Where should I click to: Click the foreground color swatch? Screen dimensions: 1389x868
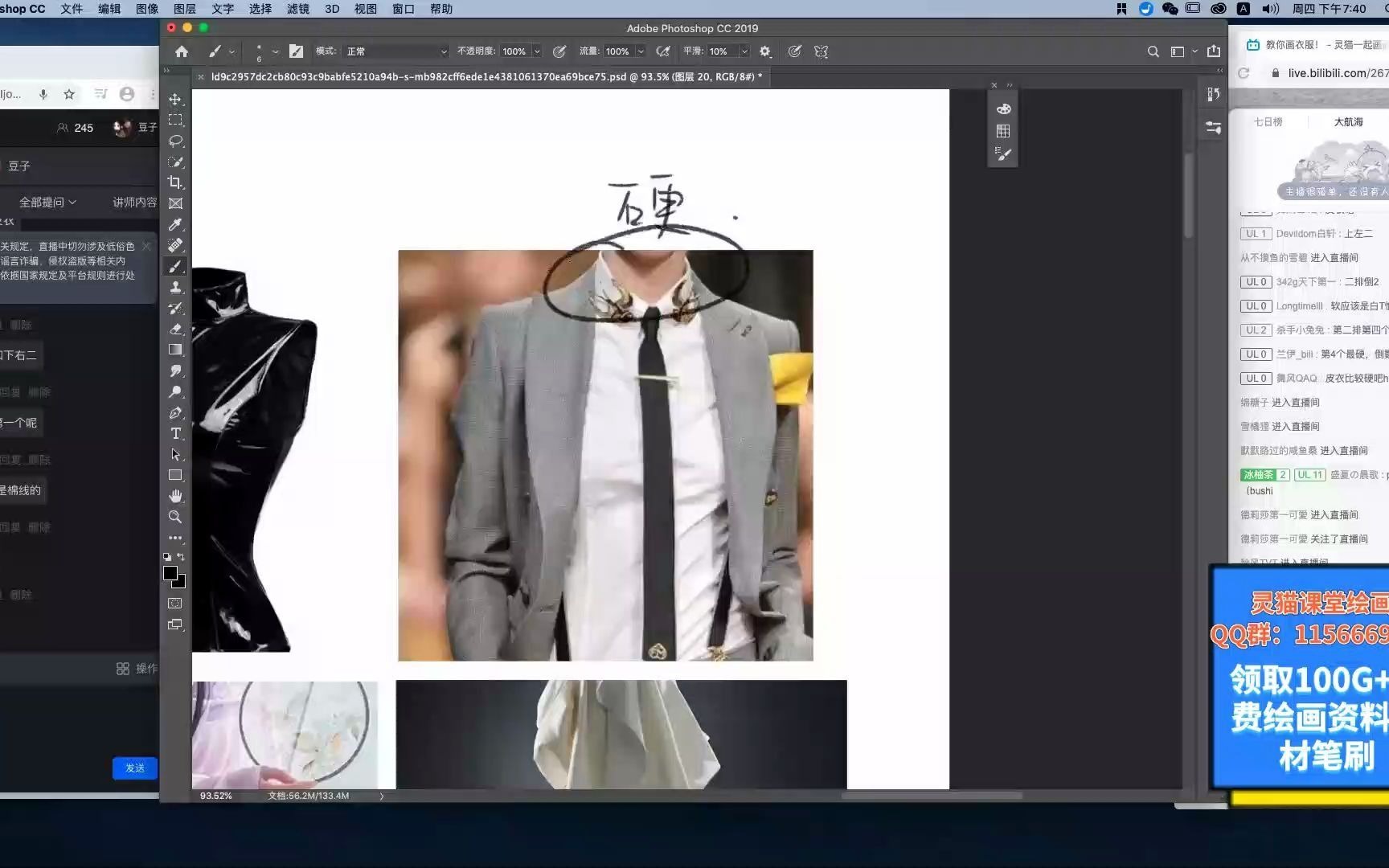point(170,573)
